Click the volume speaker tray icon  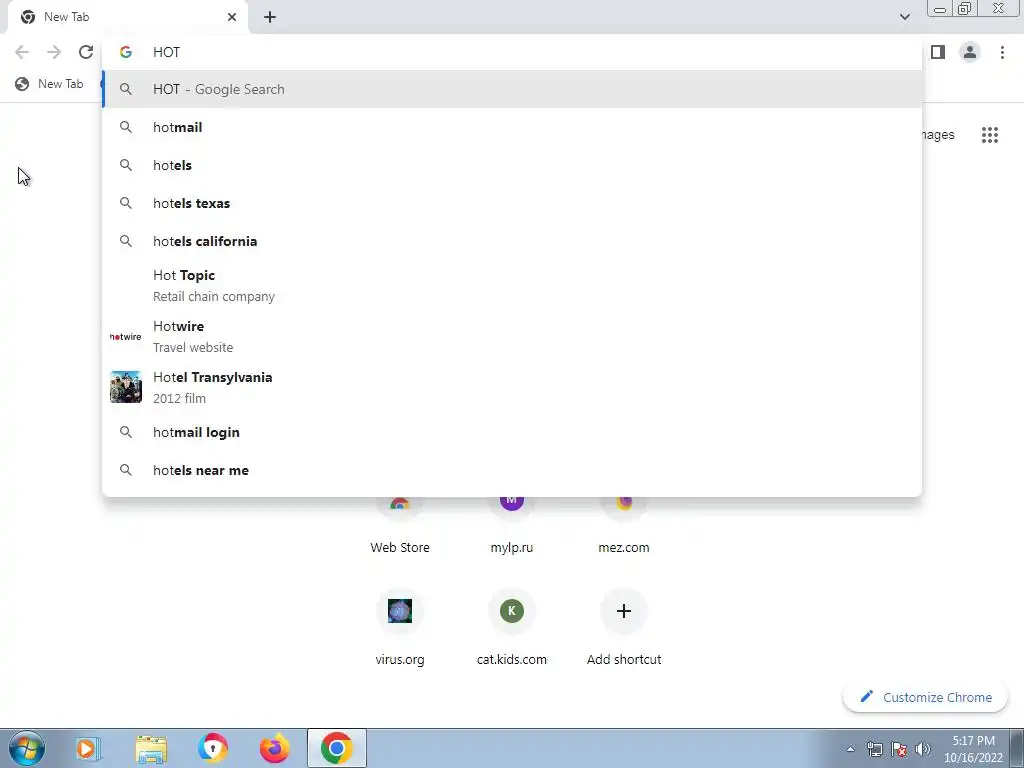[x=923, y=749]
